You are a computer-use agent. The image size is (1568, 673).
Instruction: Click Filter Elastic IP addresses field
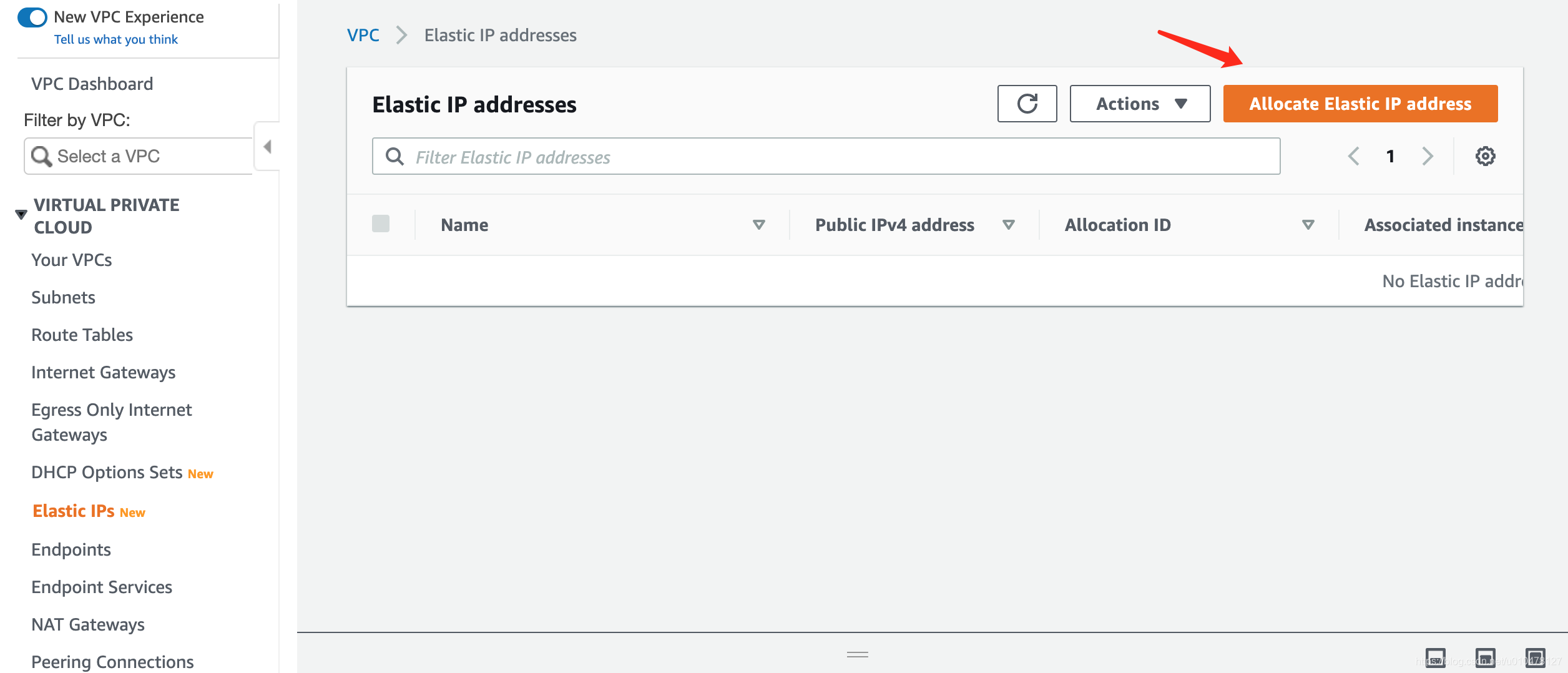coord(826,156)
